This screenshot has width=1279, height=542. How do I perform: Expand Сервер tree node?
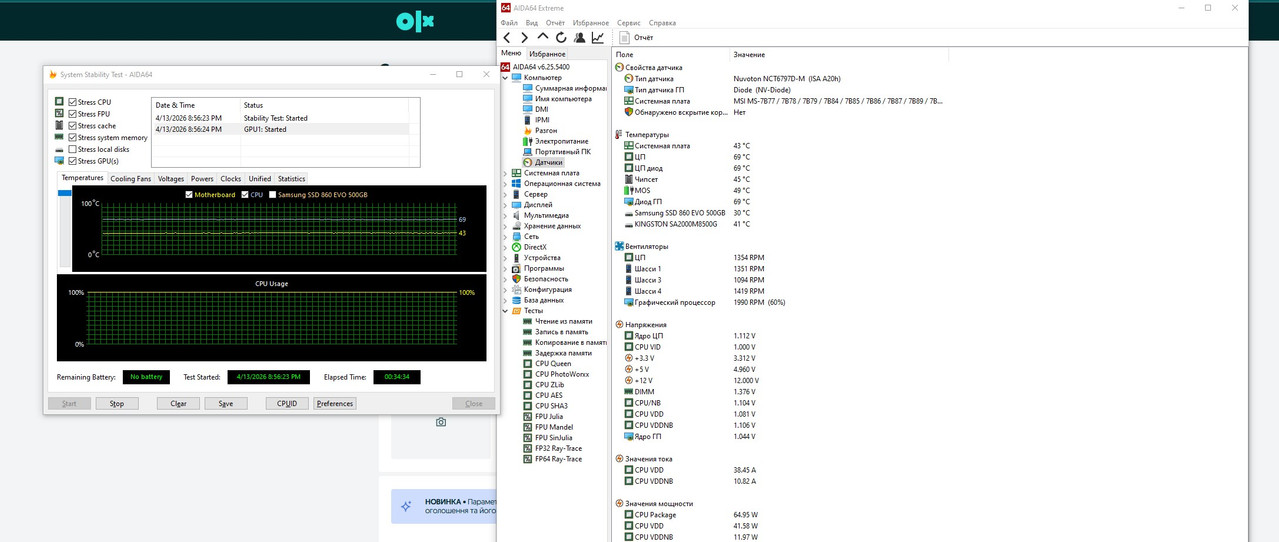[x=505, y=194]
